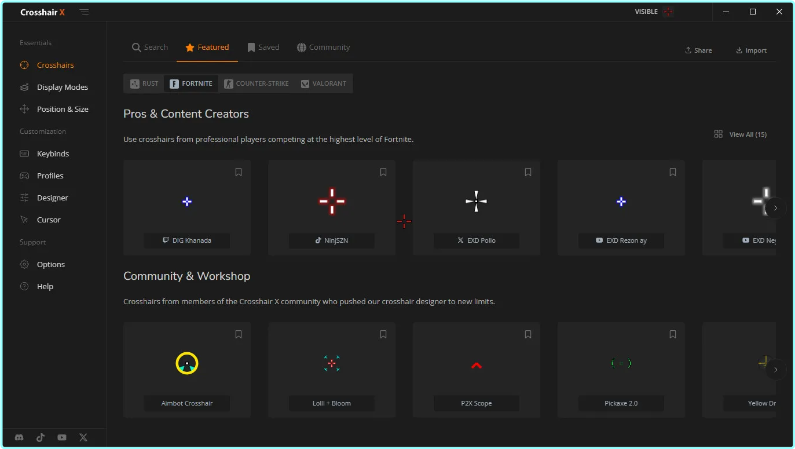The image size is (795, 449).
Task: Bookmark the Aimbot Crosshair card
Action: pos(238,334)
